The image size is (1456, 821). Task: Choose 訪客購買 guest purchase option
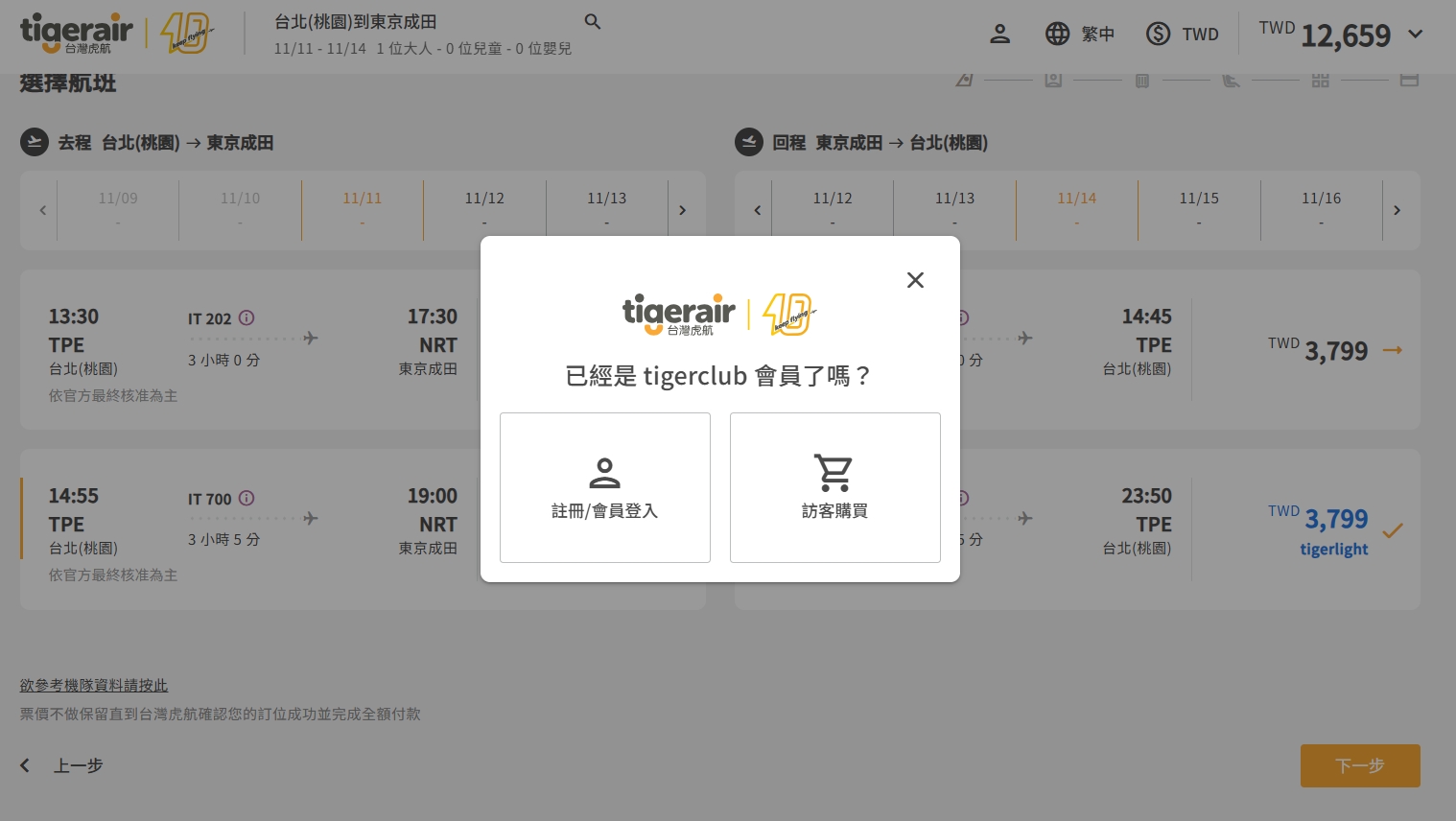coord(834,487)
